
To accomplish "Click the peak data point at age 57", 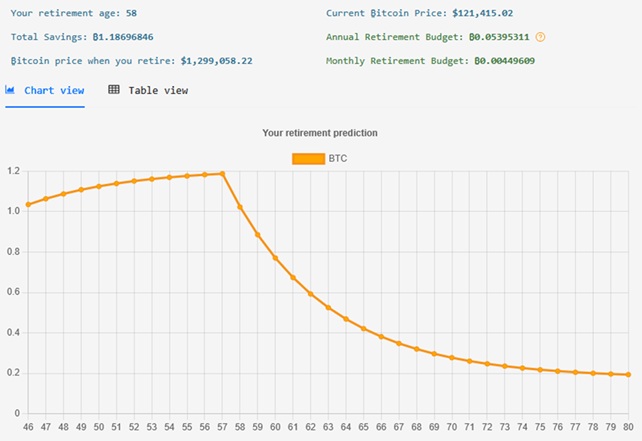I will [222, 174].
